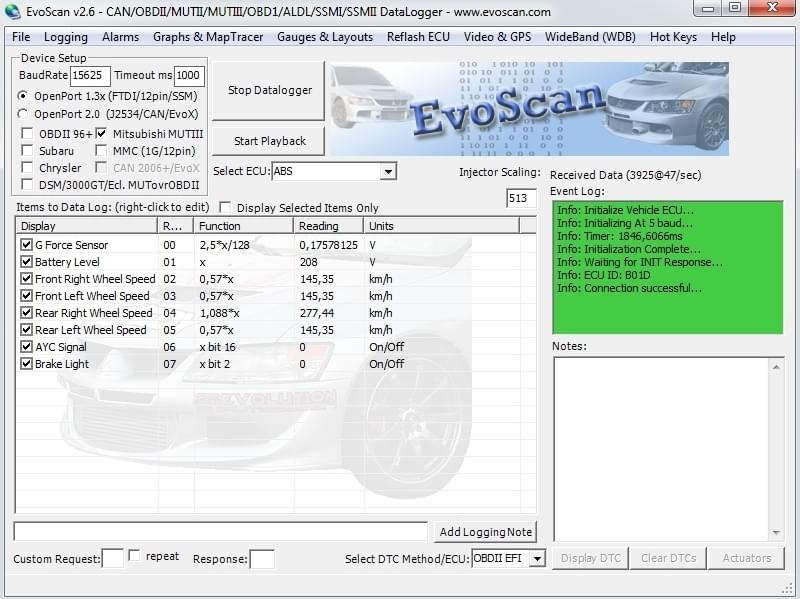Open Graphs & MapTracer menu
Viewport: 800px width, 599px height.
coord(208,37)
